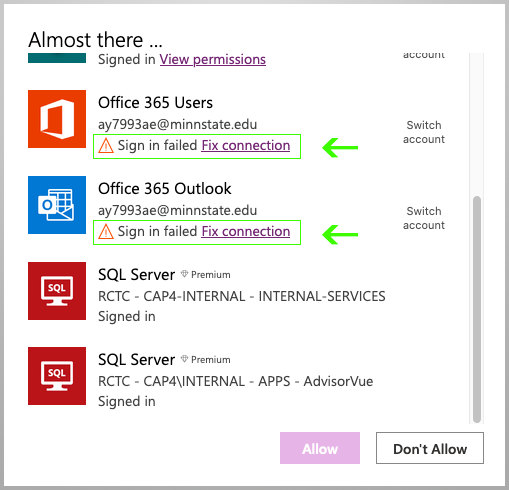The width and height of the screenshot is (509, 490).
Task: Click the Office 365 Outlook icon
Action: pos(57,205)
